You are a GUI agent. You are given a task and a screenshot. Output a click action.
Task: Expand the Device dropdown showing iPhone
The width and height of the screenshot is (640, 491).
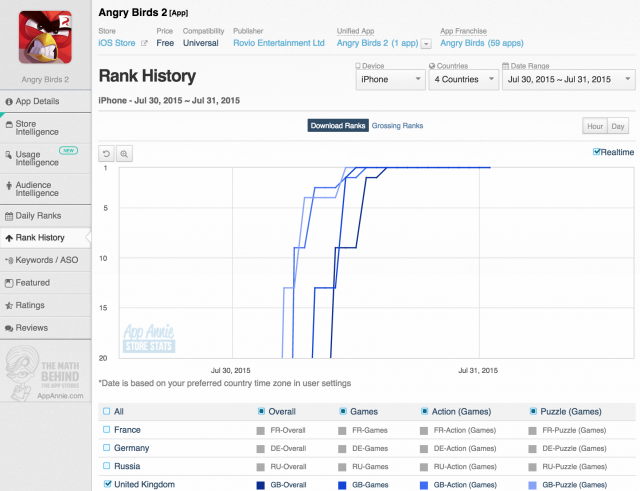[390, 79]
